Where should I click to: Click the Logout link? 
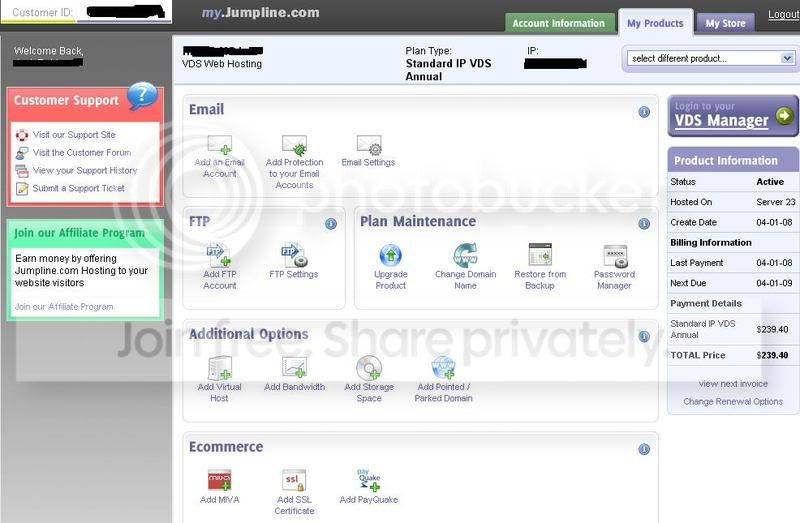point(784,14)
